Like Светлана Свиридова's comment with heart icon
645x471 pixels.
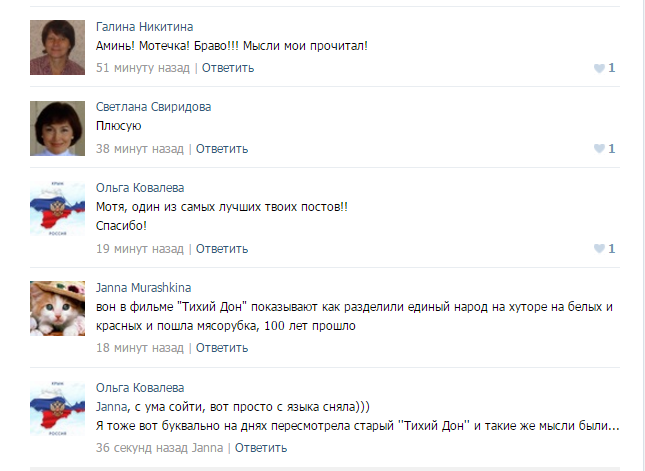pos(599,149)
